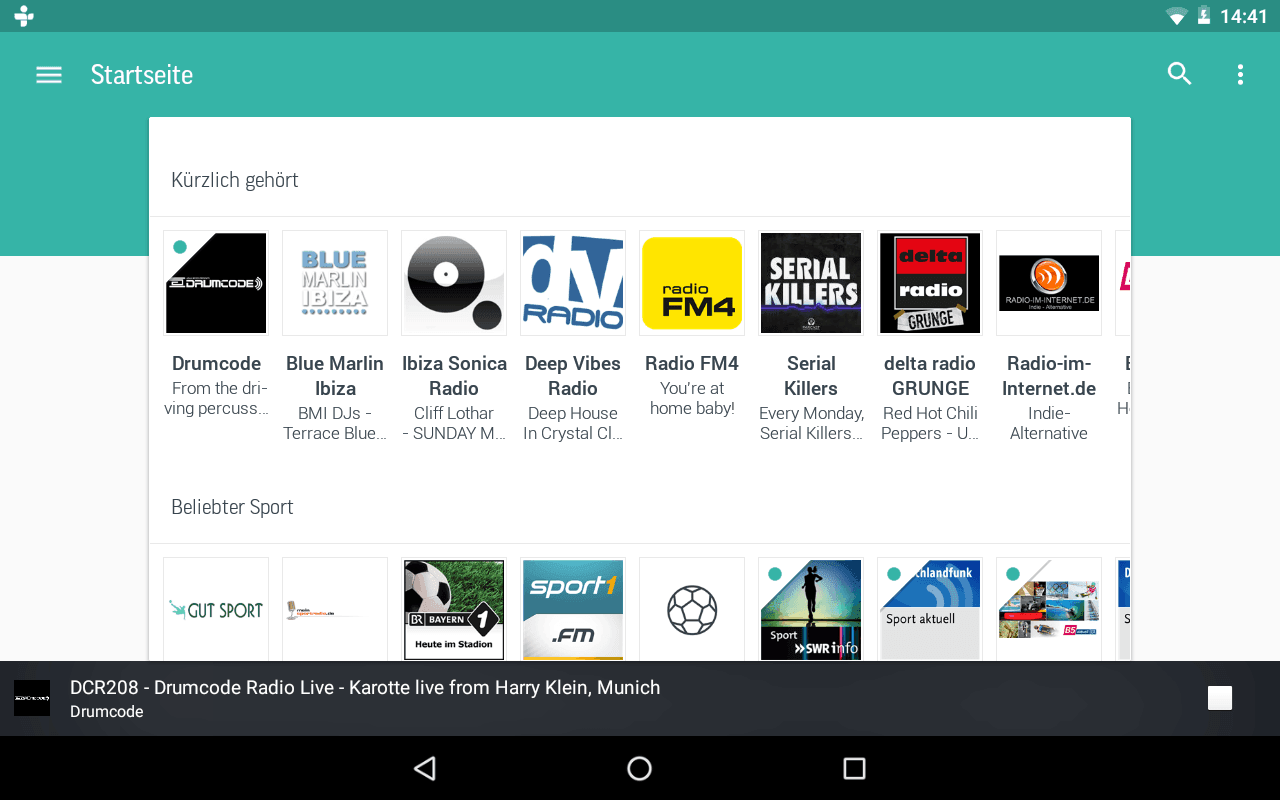Click the Red Hot Chili Peppers track text
This screenshot has width=1280, height=800.
click(930, 423)
